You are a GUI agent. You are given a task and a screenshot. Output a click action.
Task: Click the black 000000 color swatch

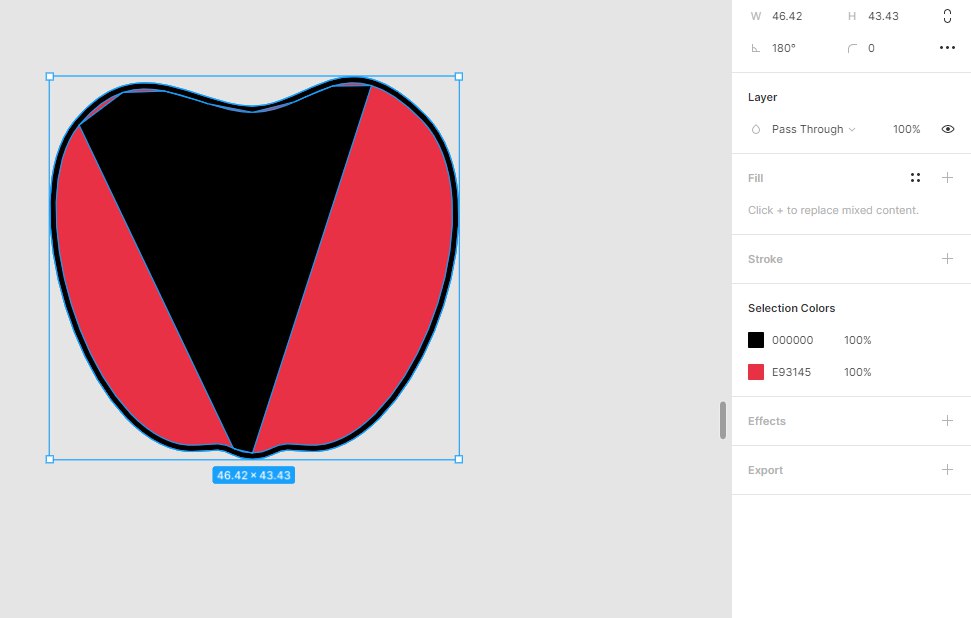755,340
